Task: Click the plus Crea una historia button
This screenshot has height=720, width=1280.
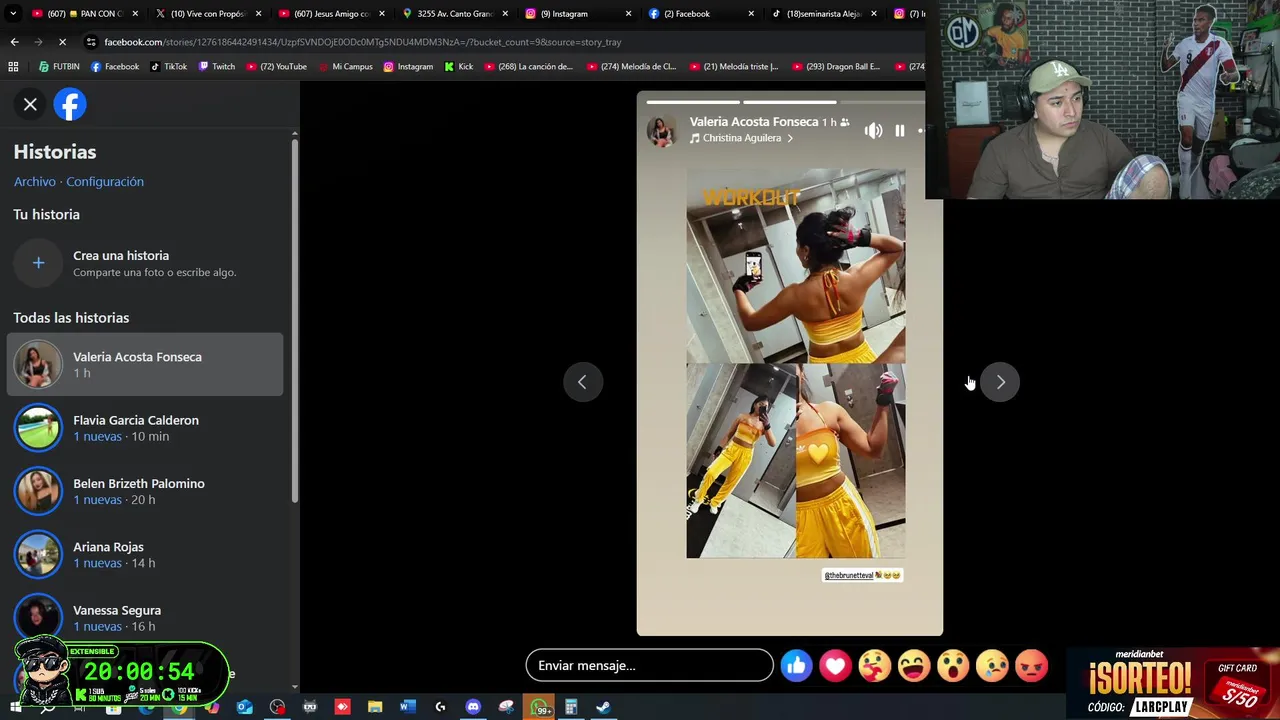Action: (38, 263)
